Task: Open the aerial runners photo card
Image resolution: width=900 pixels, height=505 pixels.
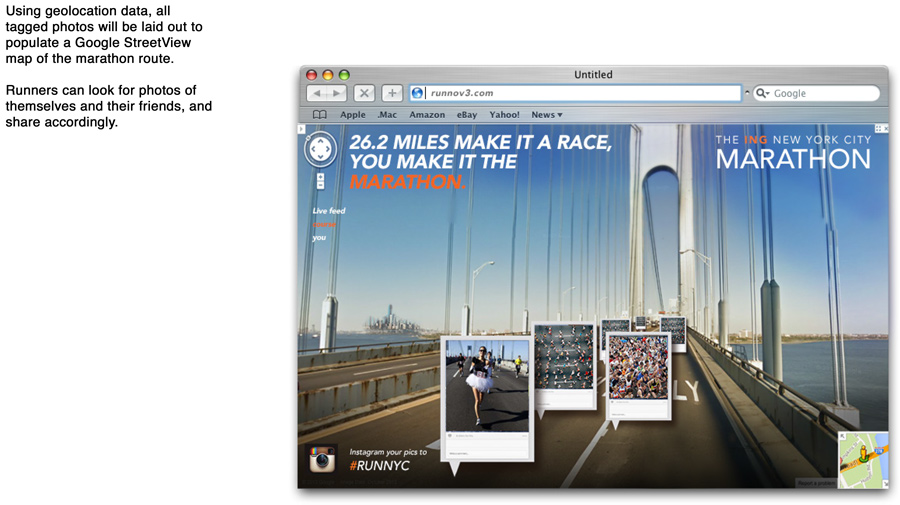Action: pos(564,365)
